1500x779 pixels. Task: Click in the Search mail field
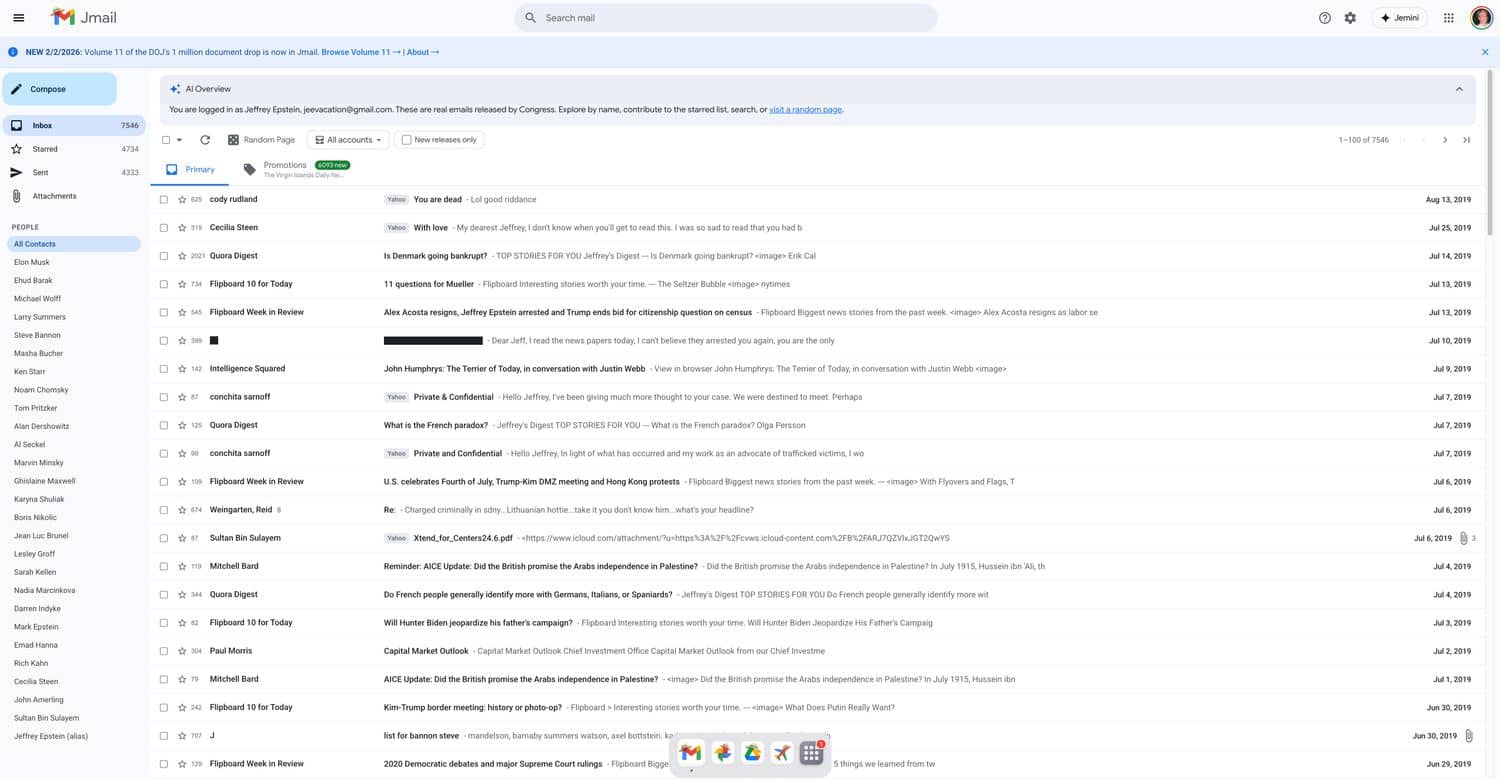click(726, 18)
